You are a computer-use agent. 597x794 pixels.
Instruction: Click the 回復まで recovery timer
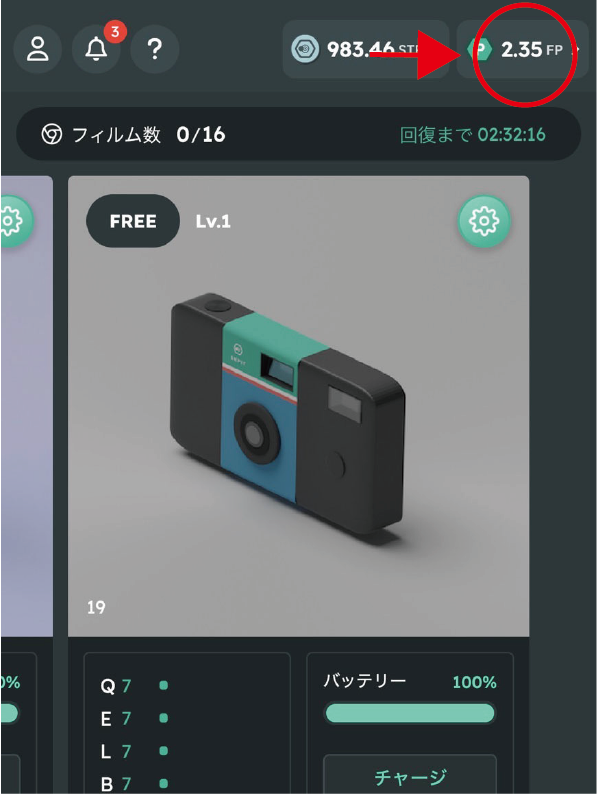tap(472, 135)
